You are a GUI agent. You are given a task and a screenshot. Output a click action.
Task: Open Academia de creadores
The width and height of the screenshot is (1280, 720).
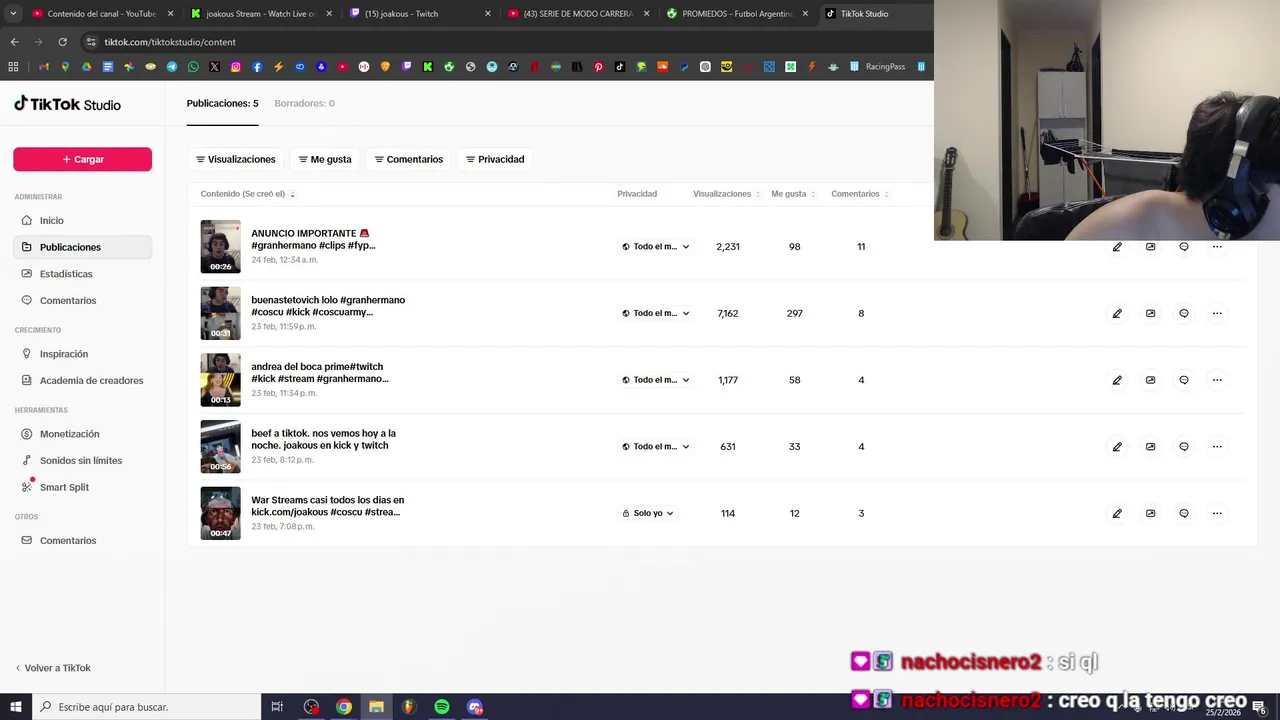pyautogui.click(x=82, y=380)
